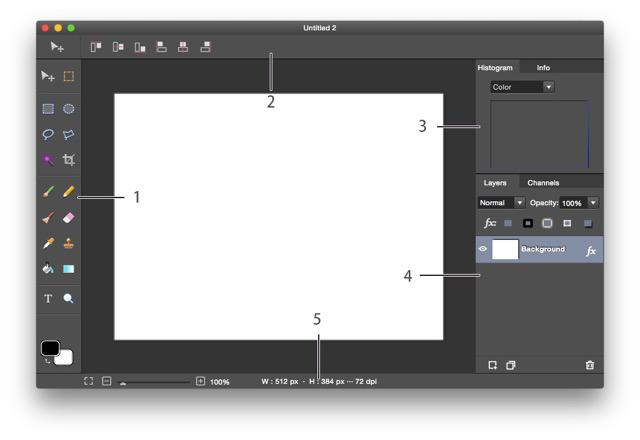Click the zoom slider in status bar
Screen dimensions: 640x440
click(154, 382)
